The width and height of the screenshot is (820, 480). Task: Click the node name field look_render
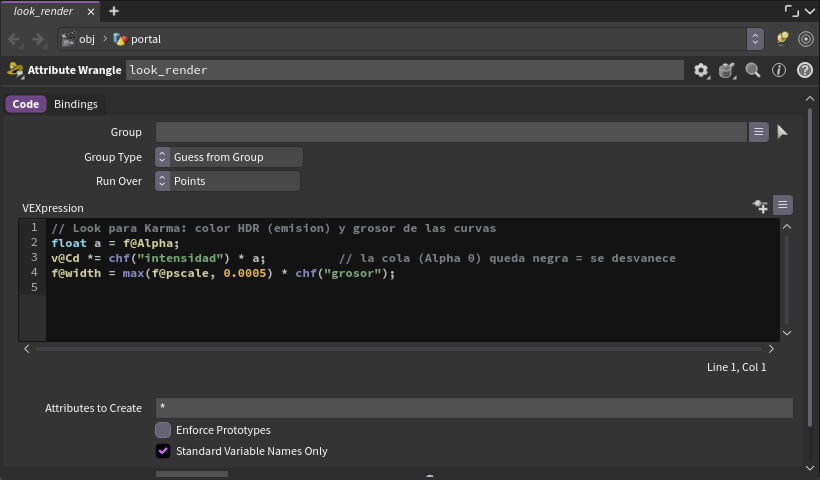[x=405, y=70]
